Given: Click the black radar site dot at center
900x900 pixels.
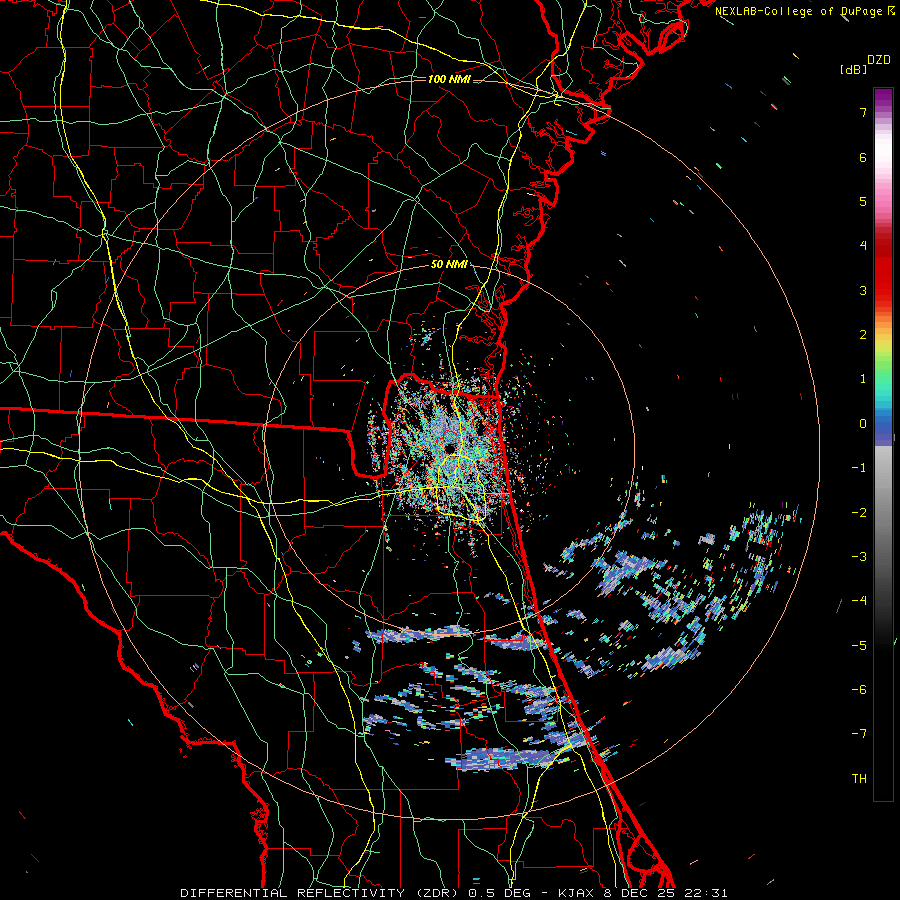Looking at the screenshot, I should 449,448.
